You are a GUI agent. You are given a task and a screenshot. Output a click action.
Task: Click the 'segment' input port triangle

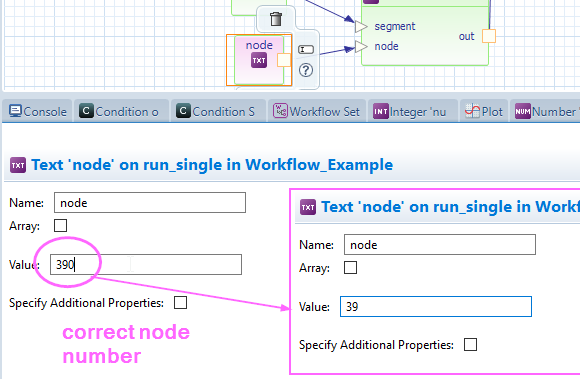[x=361, y=27]
